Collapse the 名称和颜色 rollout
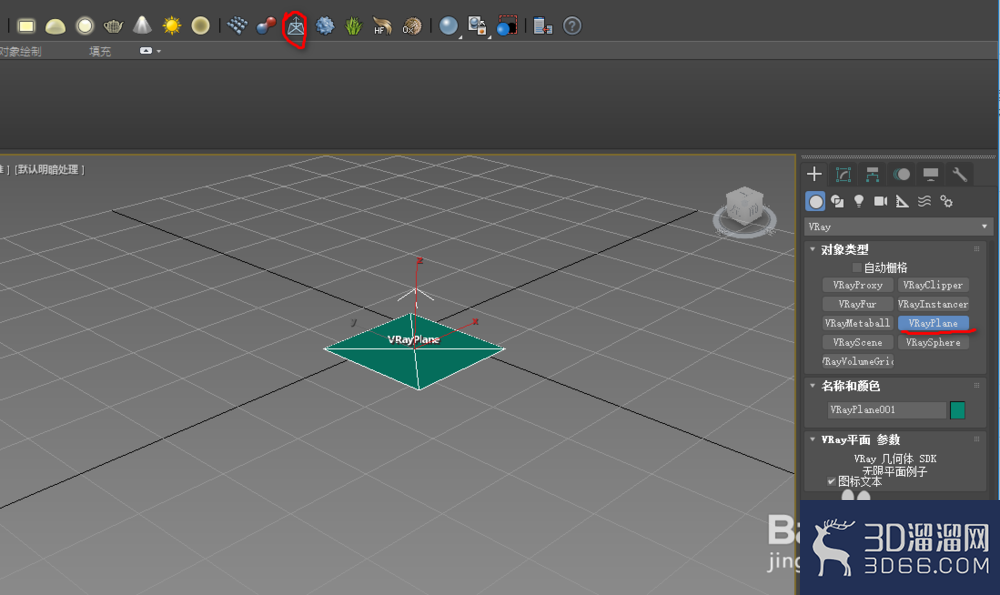The image size is (1000, 595). click(x=813, y=385)
